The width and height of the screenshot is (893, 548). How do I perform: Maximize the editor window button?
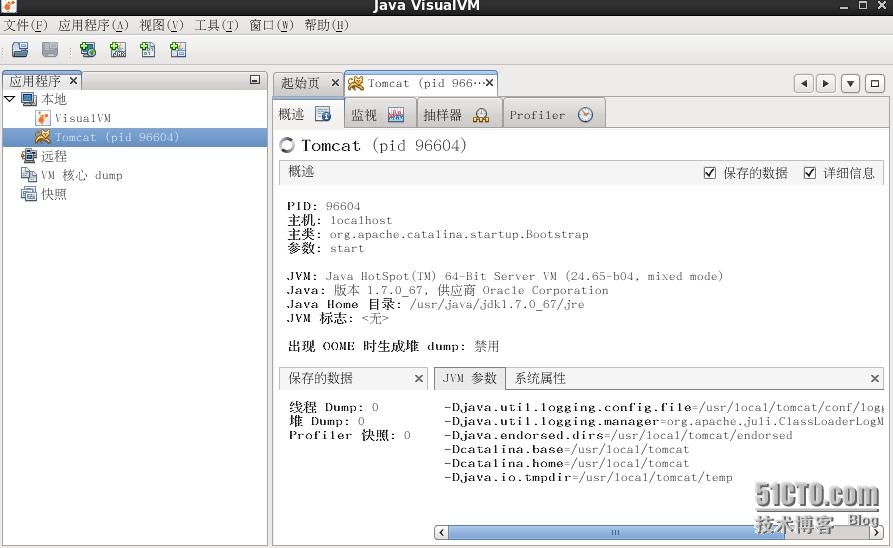click(875, 84)
